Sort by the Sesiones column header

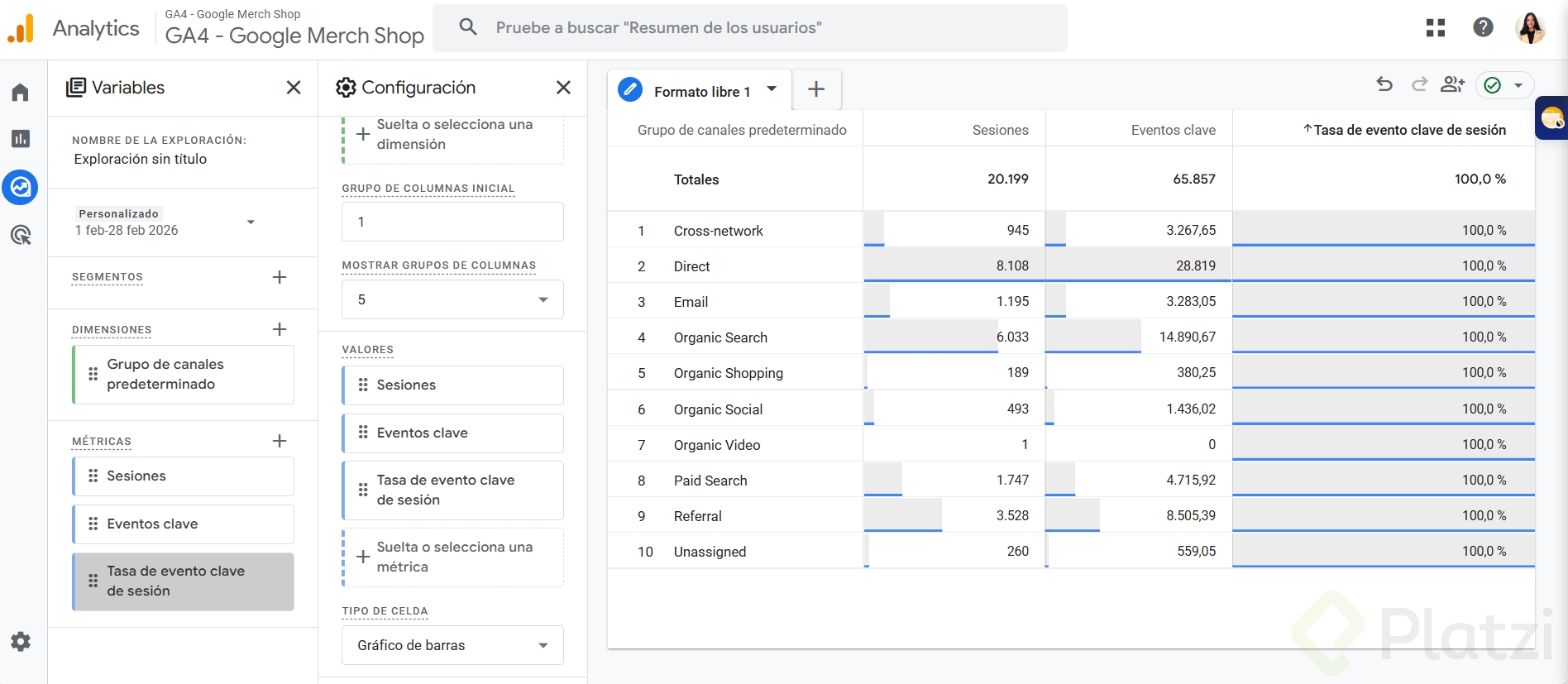point(1000,130)
